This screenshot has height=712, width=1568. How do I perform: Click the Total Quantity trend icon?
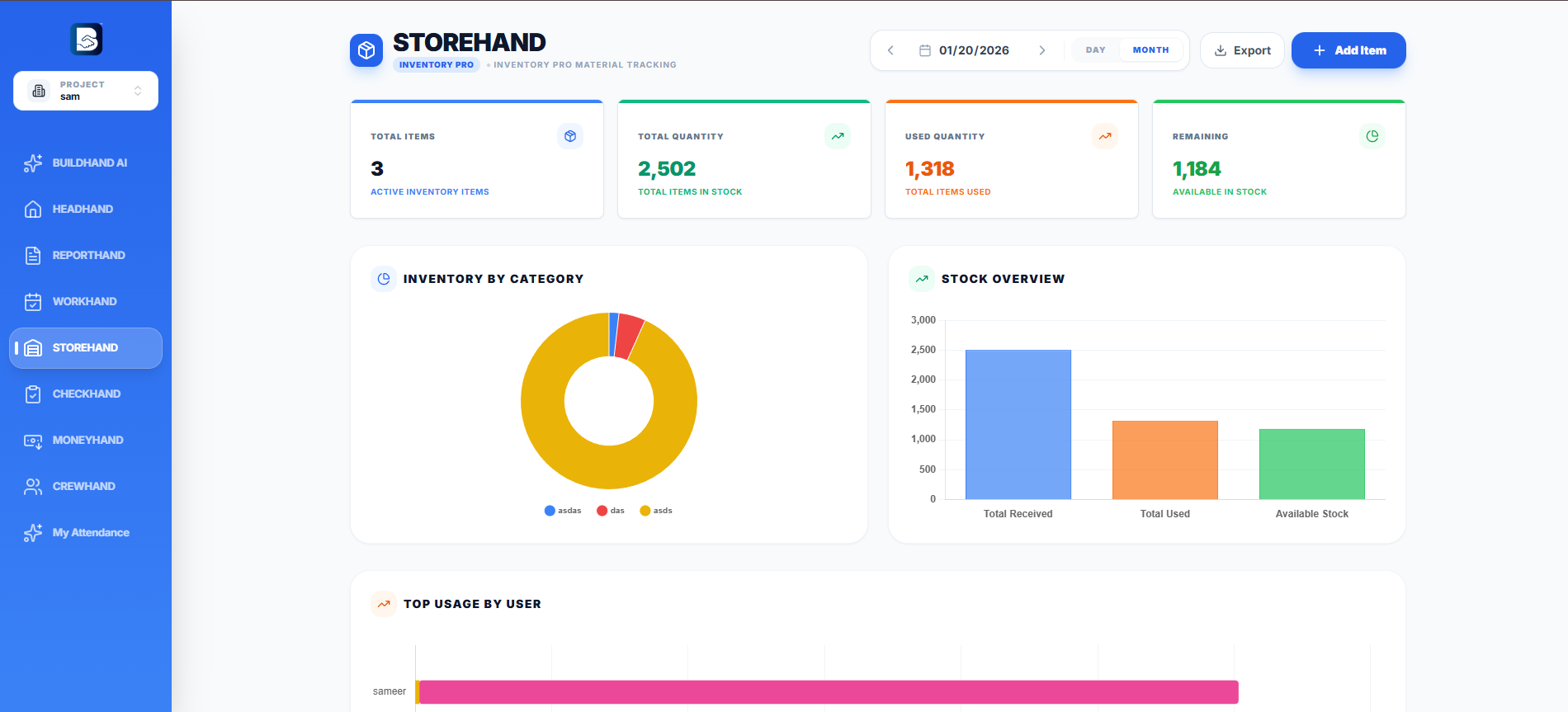(x=838, y=136)
